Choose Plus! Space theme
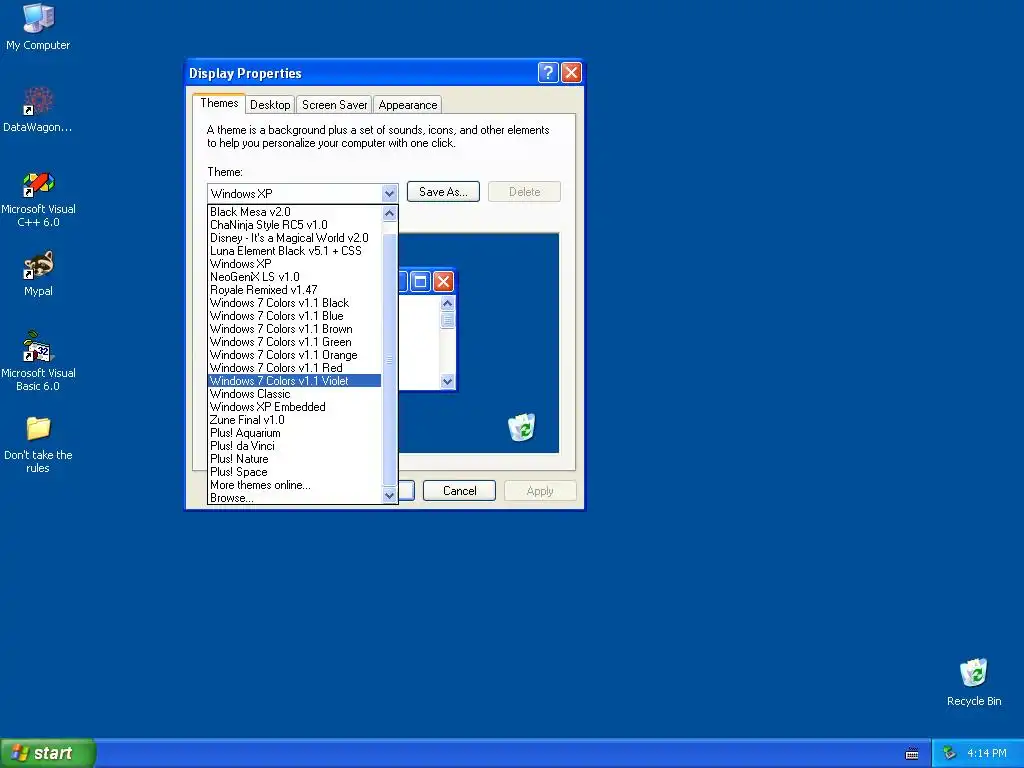Image resolution: width=1024 pixels, height=768 pixels. coord(295,472)
